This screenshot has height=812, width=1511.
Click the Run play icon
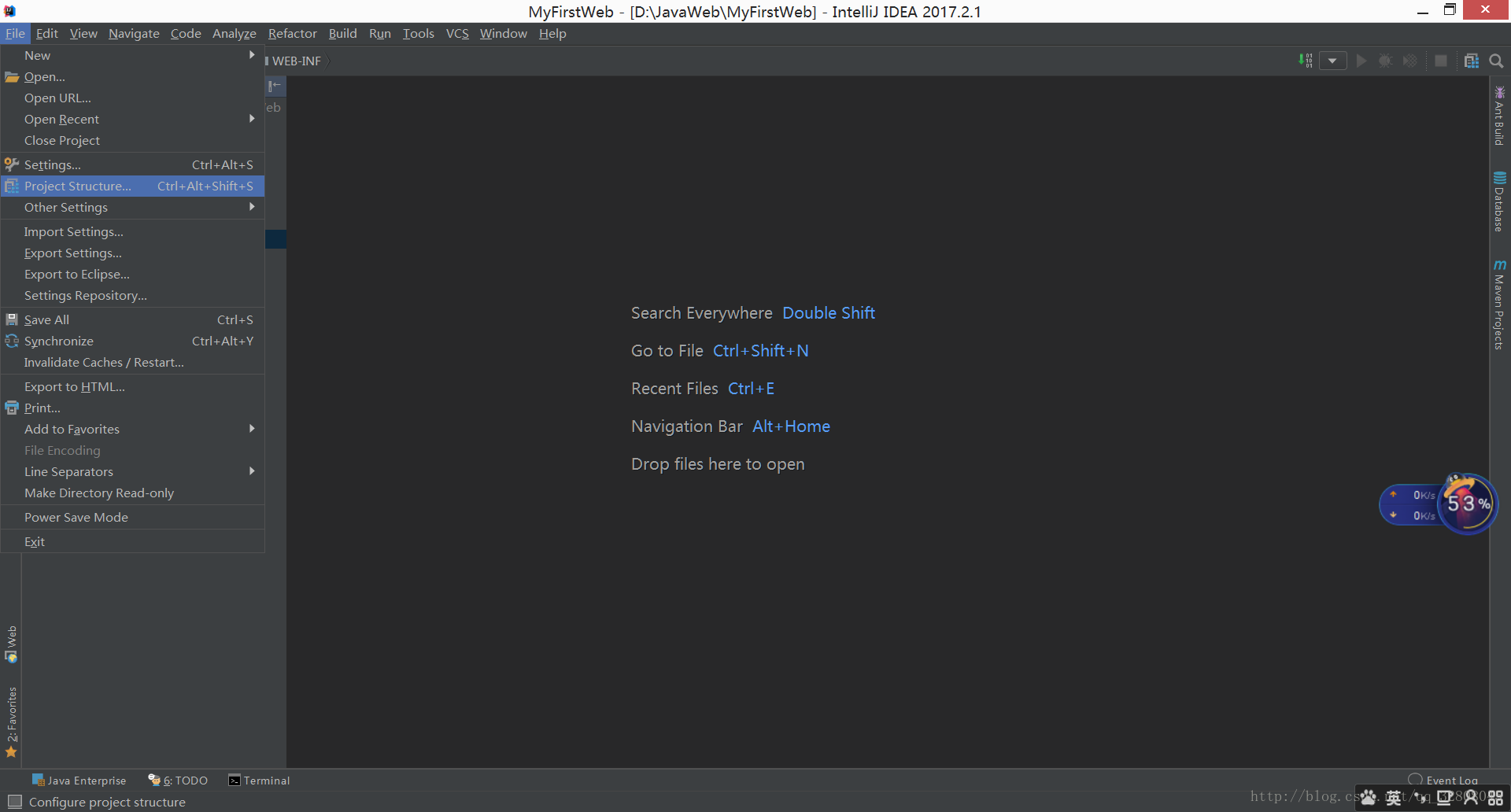pos(1361,61)
